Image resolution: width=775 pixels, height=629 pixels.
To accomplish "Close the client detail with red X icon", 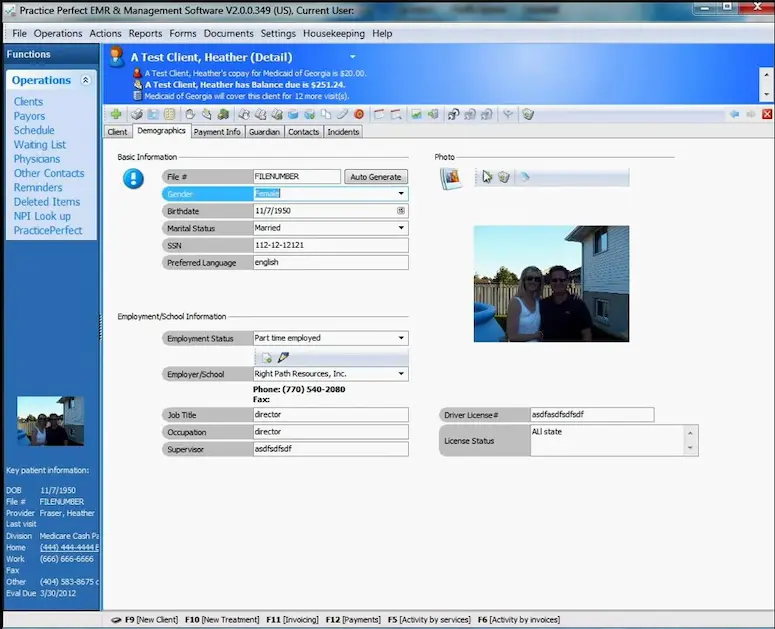I will pyautogui.click(x=767, y=115).
